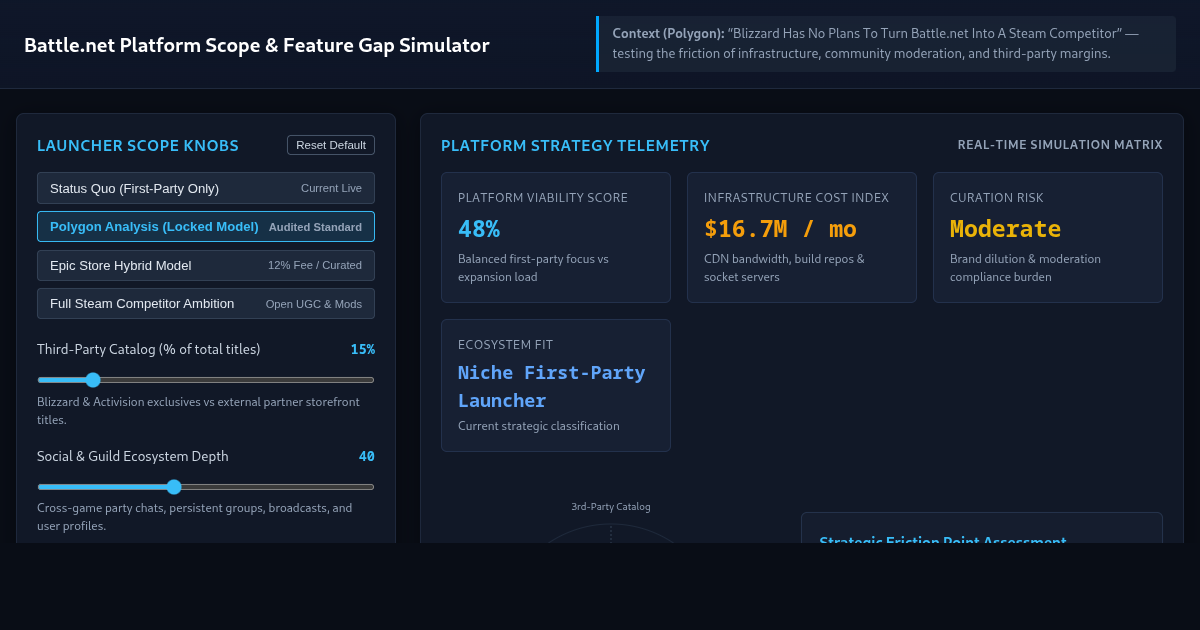Click the Real-Time Simulation Matrix label
This screenshot has width=1200, height=630.
pyautogui.click(x=1060, y=145)
